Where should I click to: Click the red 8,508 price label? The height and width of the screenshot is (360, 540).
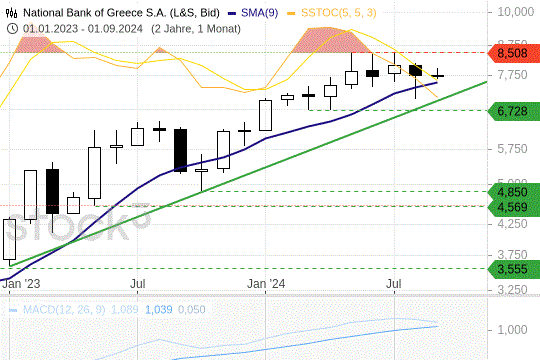(514, 53)
